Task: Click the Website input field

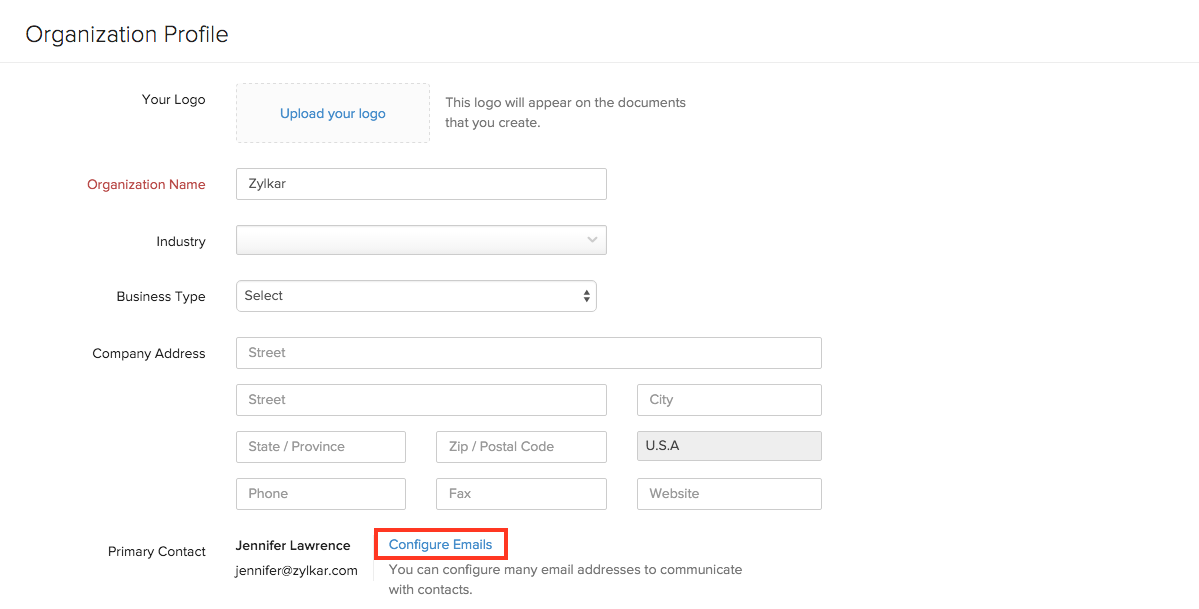Action: tap(728, 493)
